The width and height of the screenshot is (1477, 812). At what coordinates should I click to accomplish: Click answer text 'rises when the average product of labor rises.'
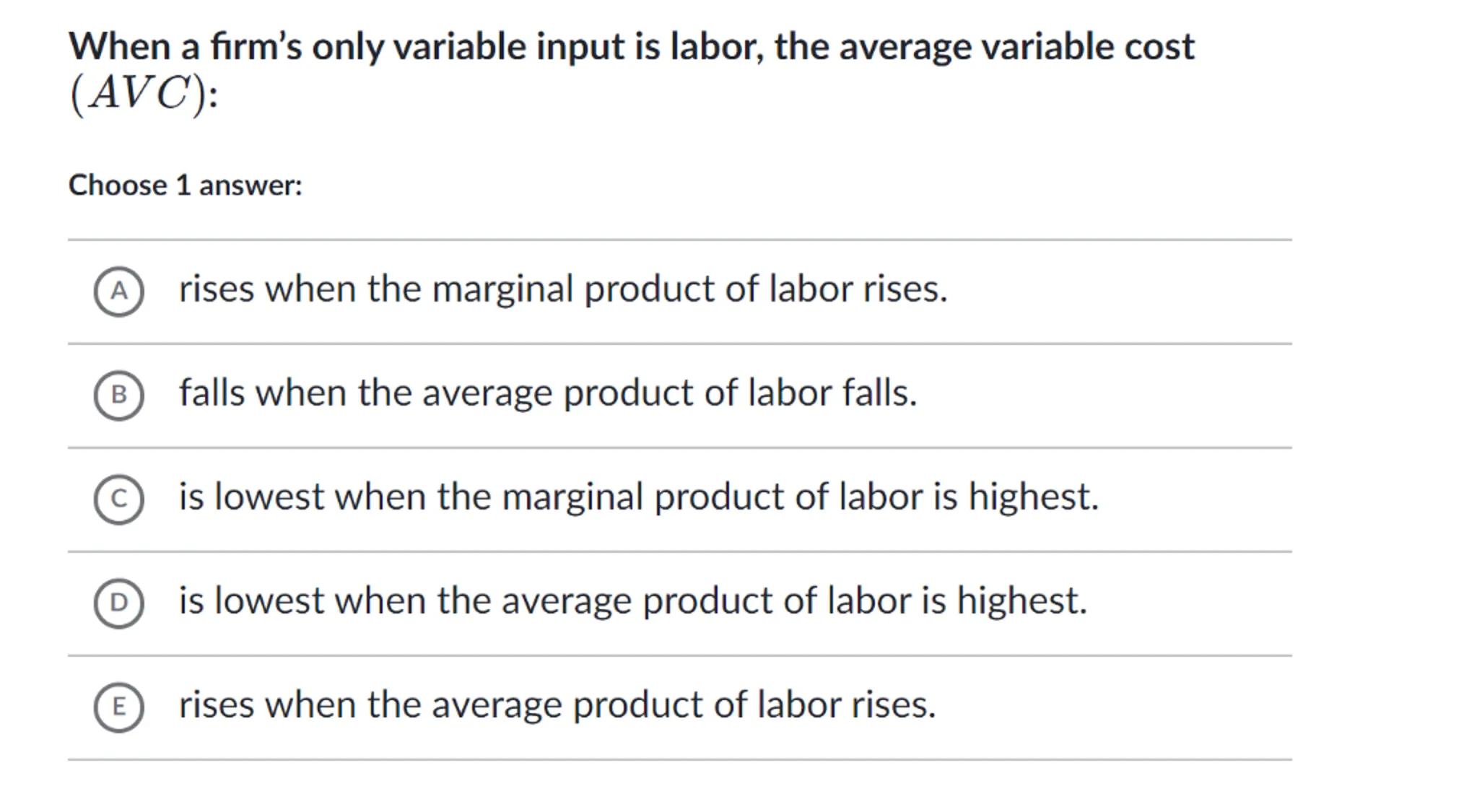(557, 705)
